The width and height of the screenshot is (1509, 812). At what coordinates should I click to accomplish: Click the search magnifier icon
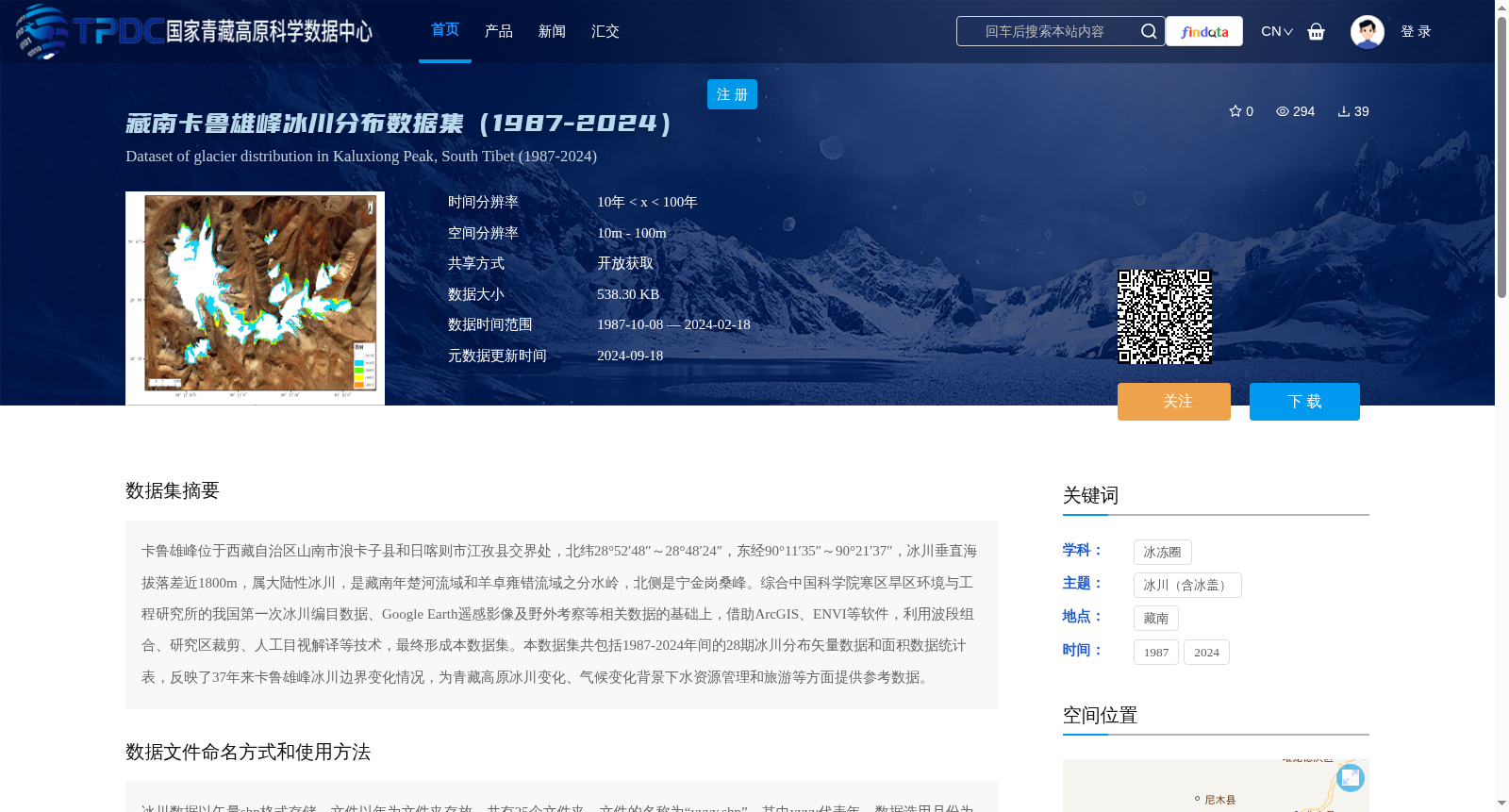[1148, 31]
